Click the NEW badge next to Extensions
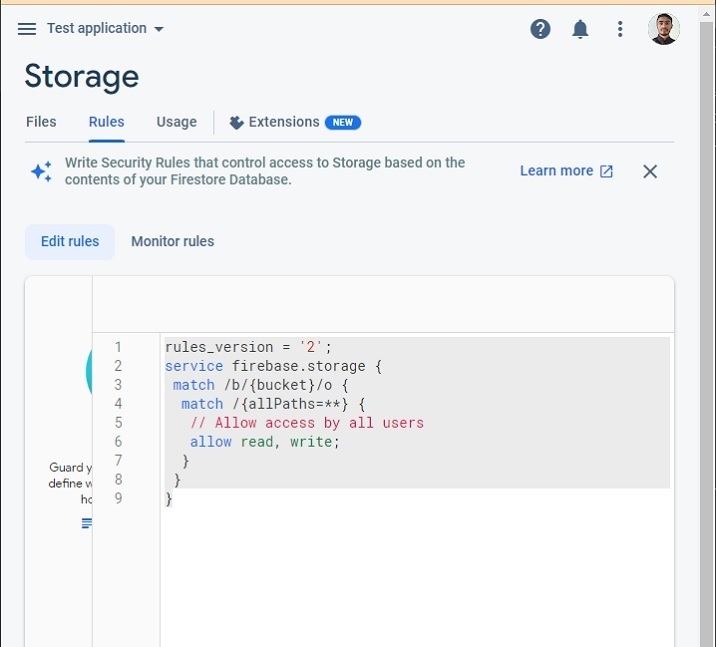This screenshot has height=647, width=716. [x=343, y=123]
